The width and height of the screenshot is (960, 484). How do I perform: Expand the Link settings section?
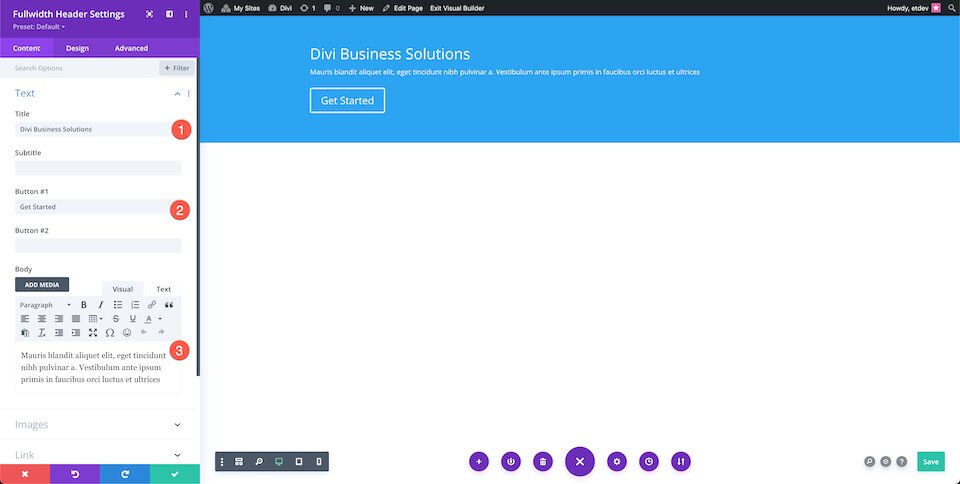(98, 455)
